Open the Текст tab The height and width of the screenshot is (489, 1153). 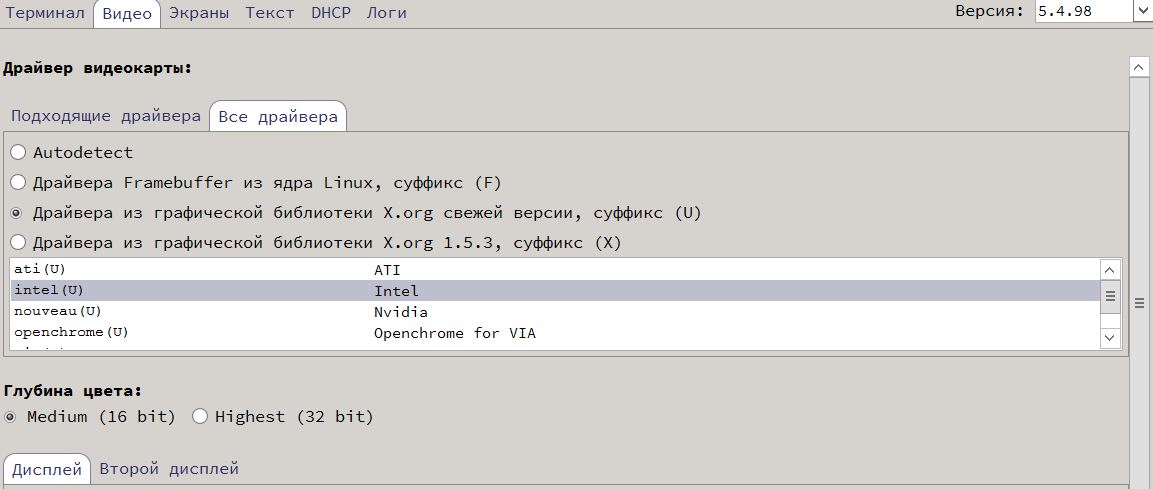coord(270,13)
